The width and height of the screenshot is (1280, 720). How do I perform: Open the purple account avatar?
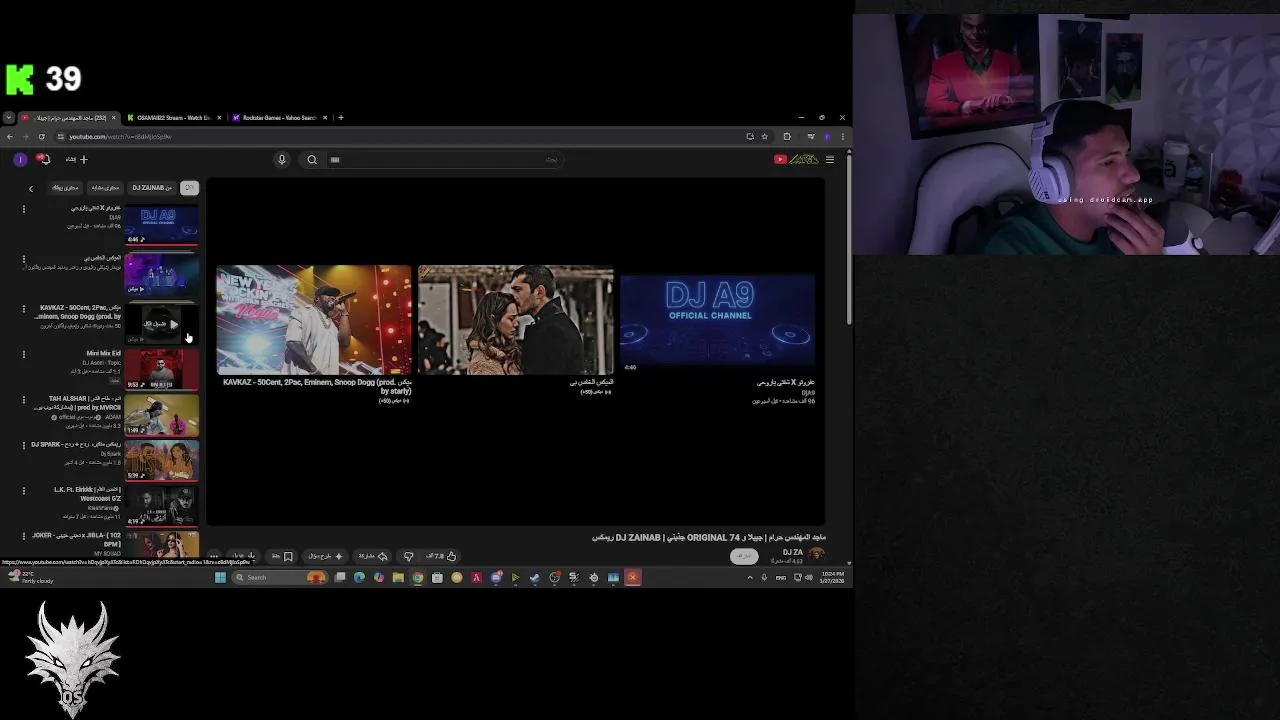pyautogui.click(x=20, y=159)
